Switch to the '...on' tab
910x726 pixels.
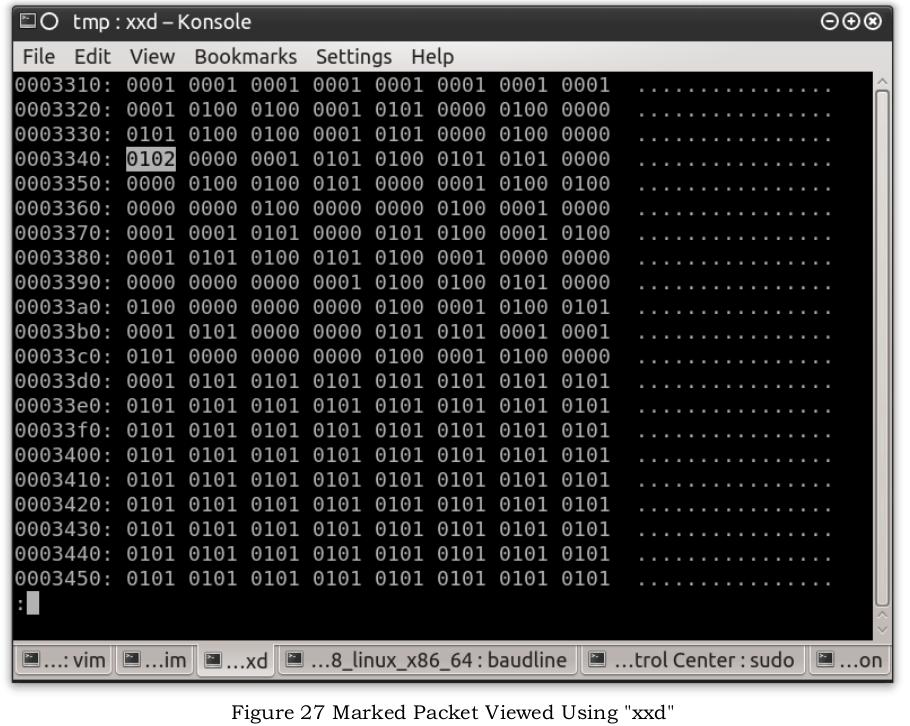849,660
